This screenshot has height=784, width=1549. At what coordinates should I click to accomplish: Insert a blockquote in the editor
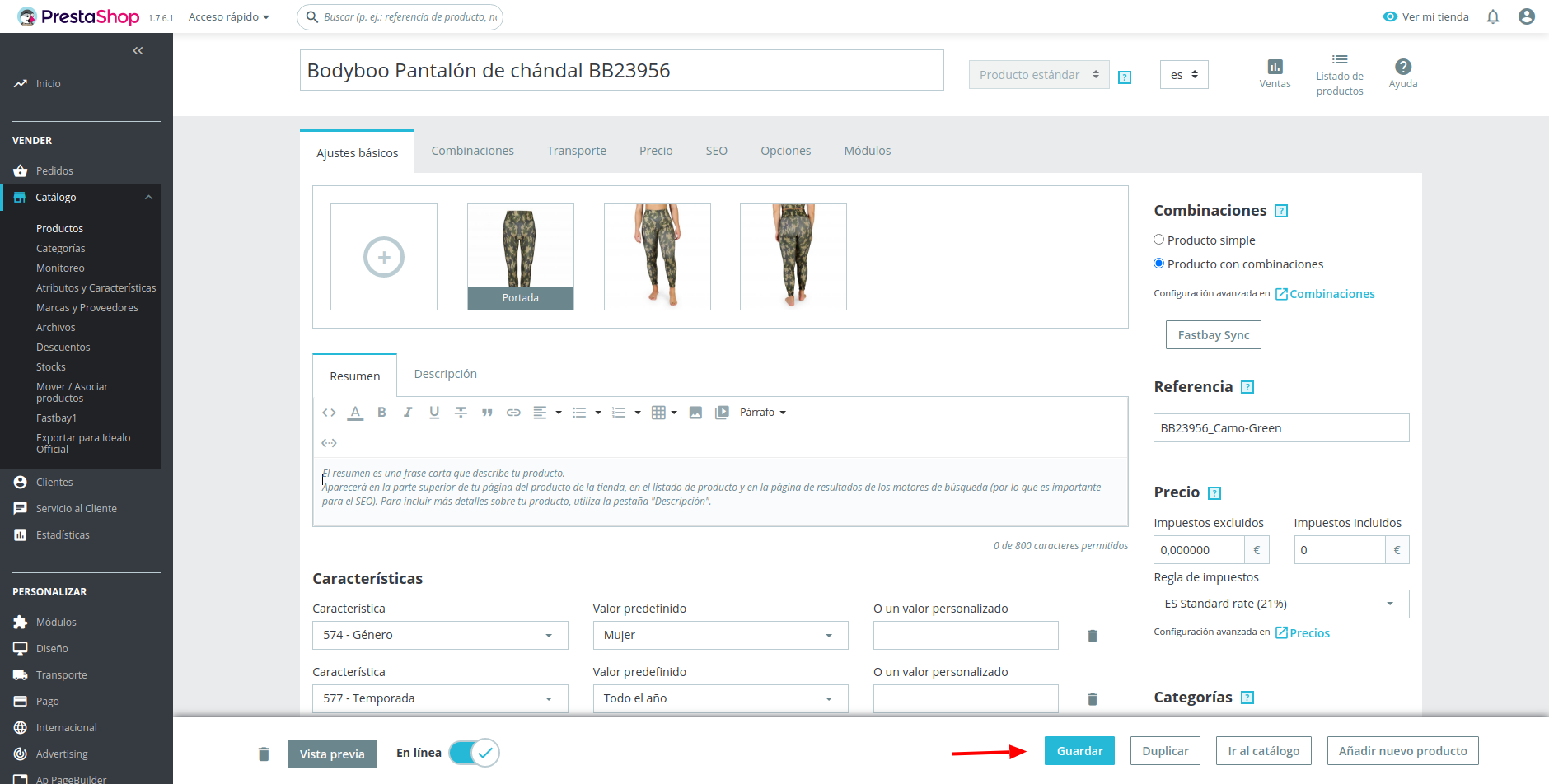click(x=487, y=413)
